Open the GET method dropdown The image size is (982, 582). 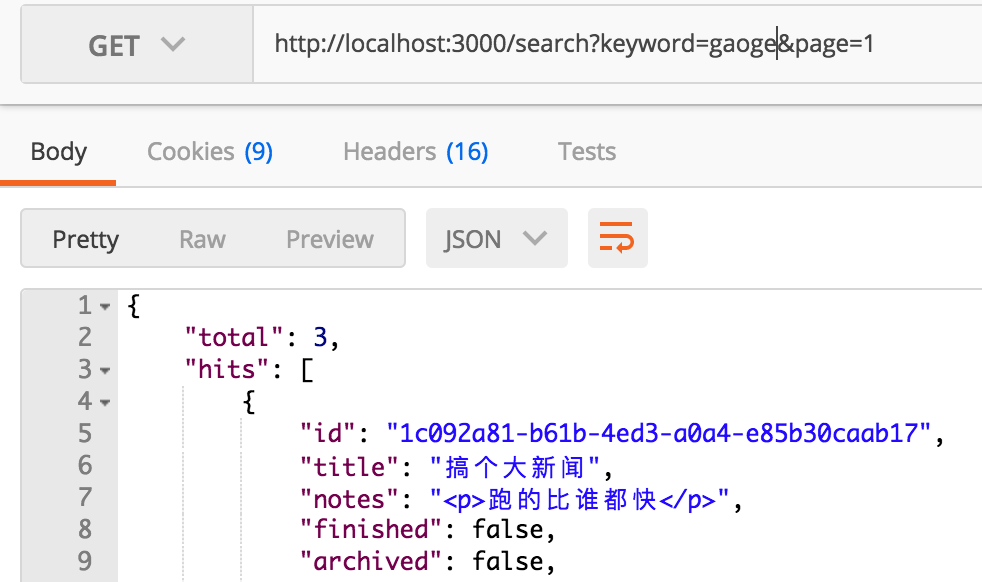click(x=137, y=46)
